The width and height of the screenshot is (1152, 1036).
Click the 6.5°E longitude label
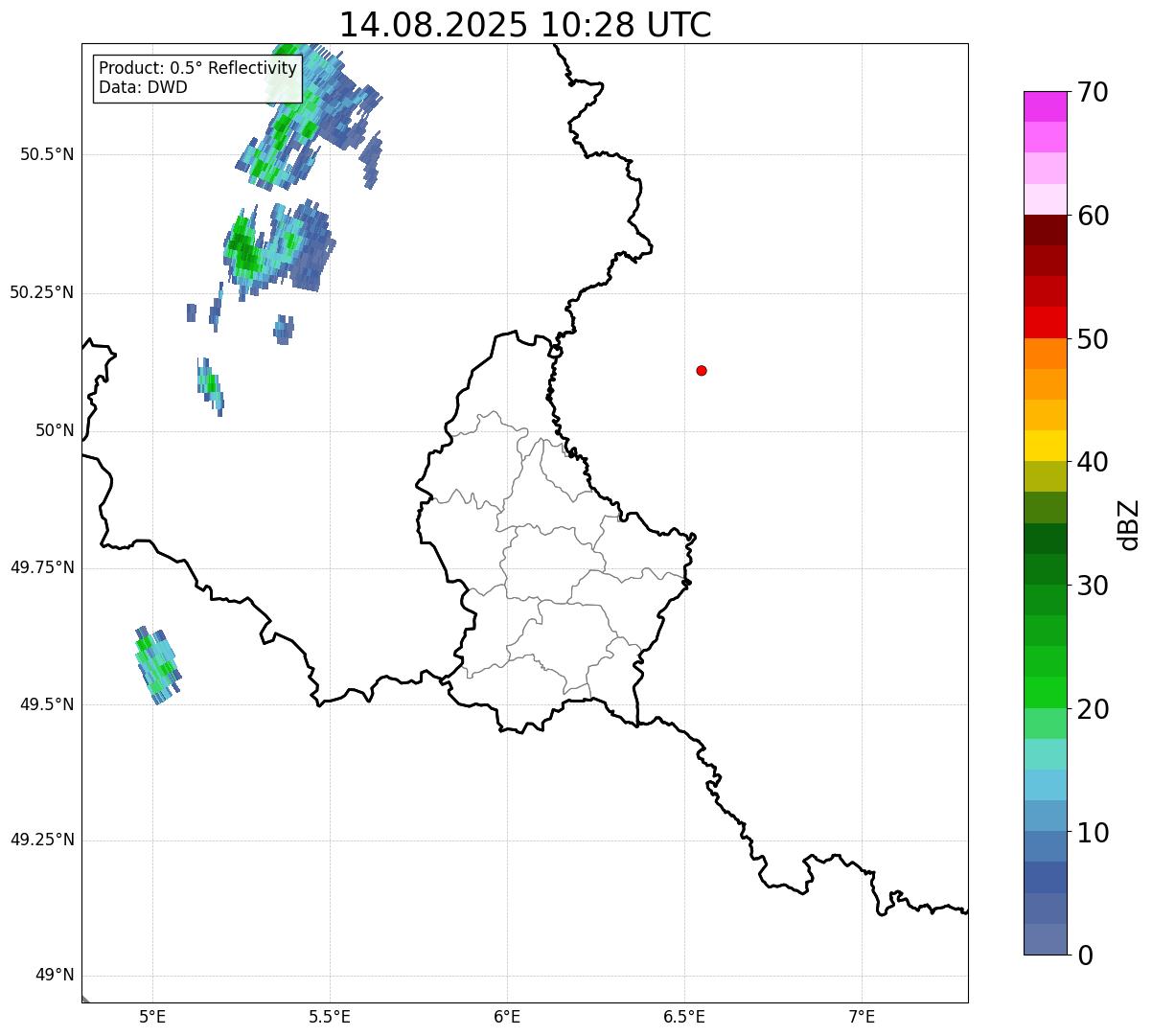coord(684,1016)
